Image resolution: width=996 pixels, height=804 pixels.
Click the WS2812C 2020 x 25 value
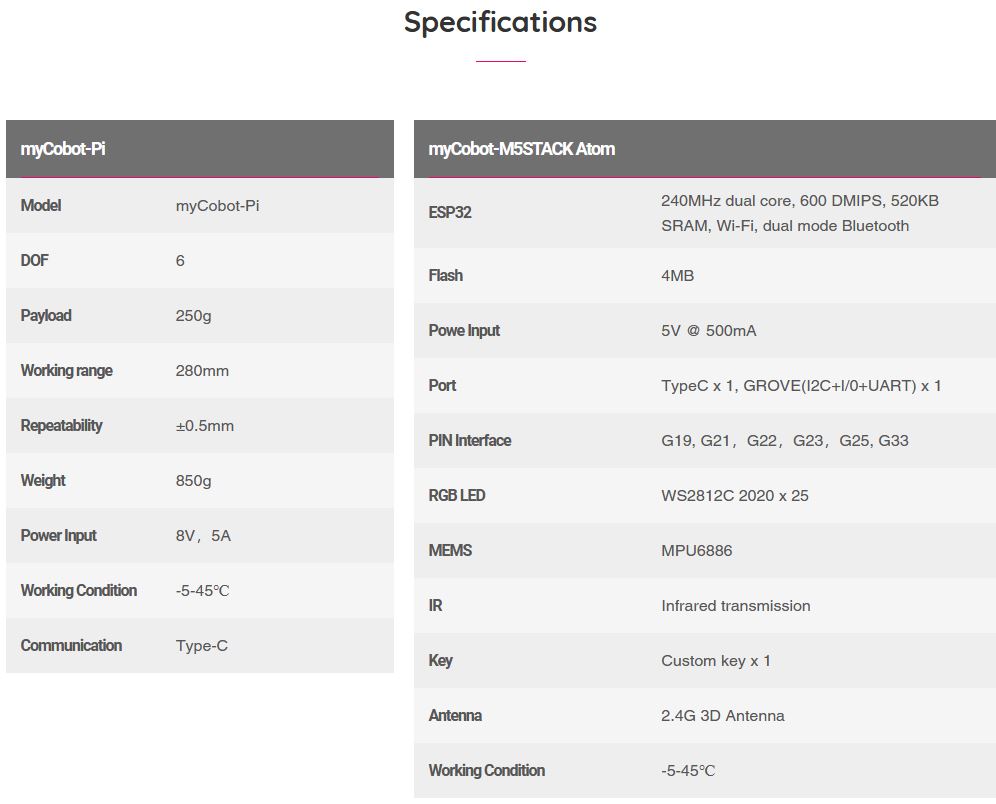pos(734,496)
